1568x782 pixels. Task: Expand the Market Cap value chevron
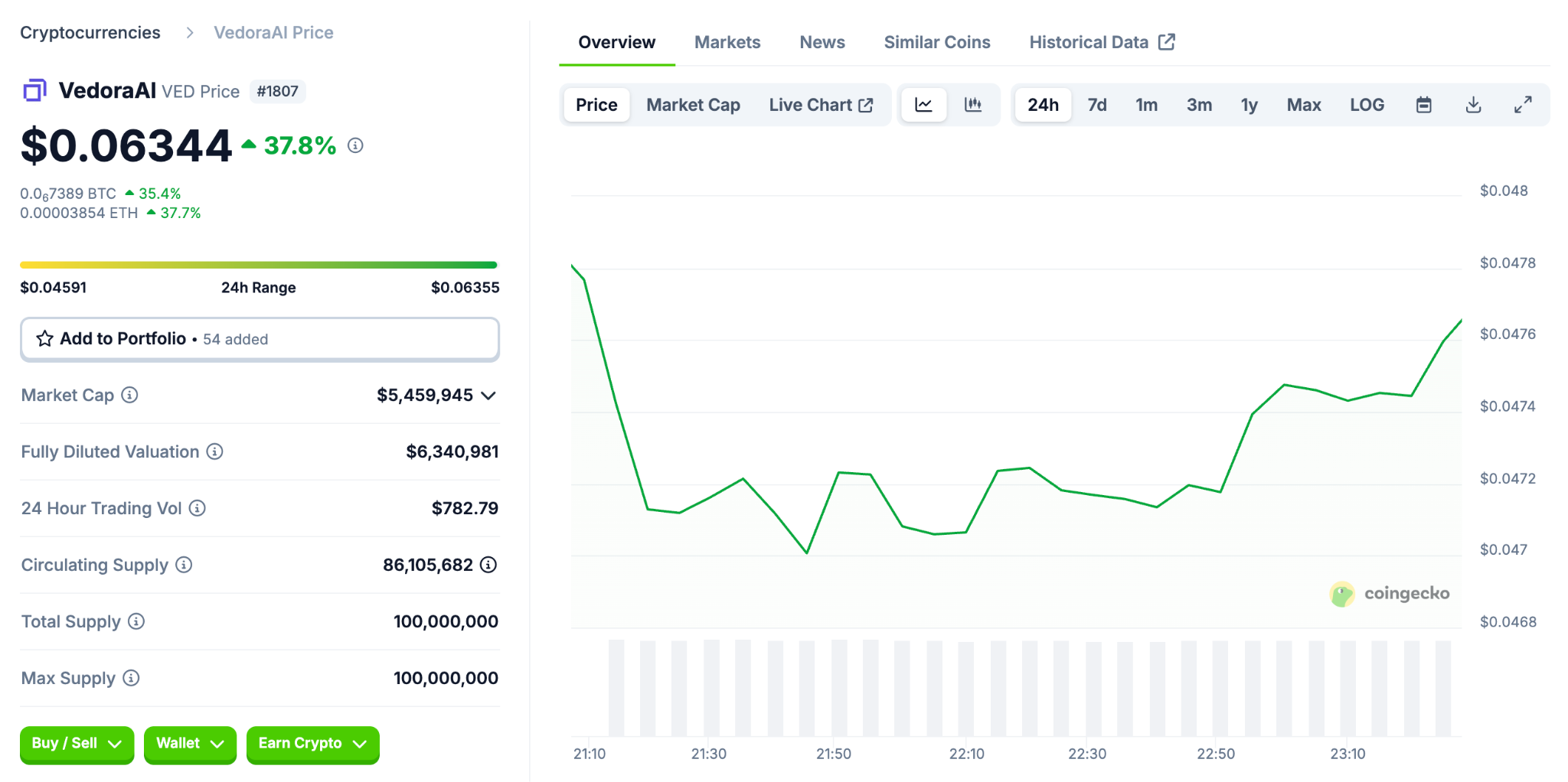coord(488,396)
